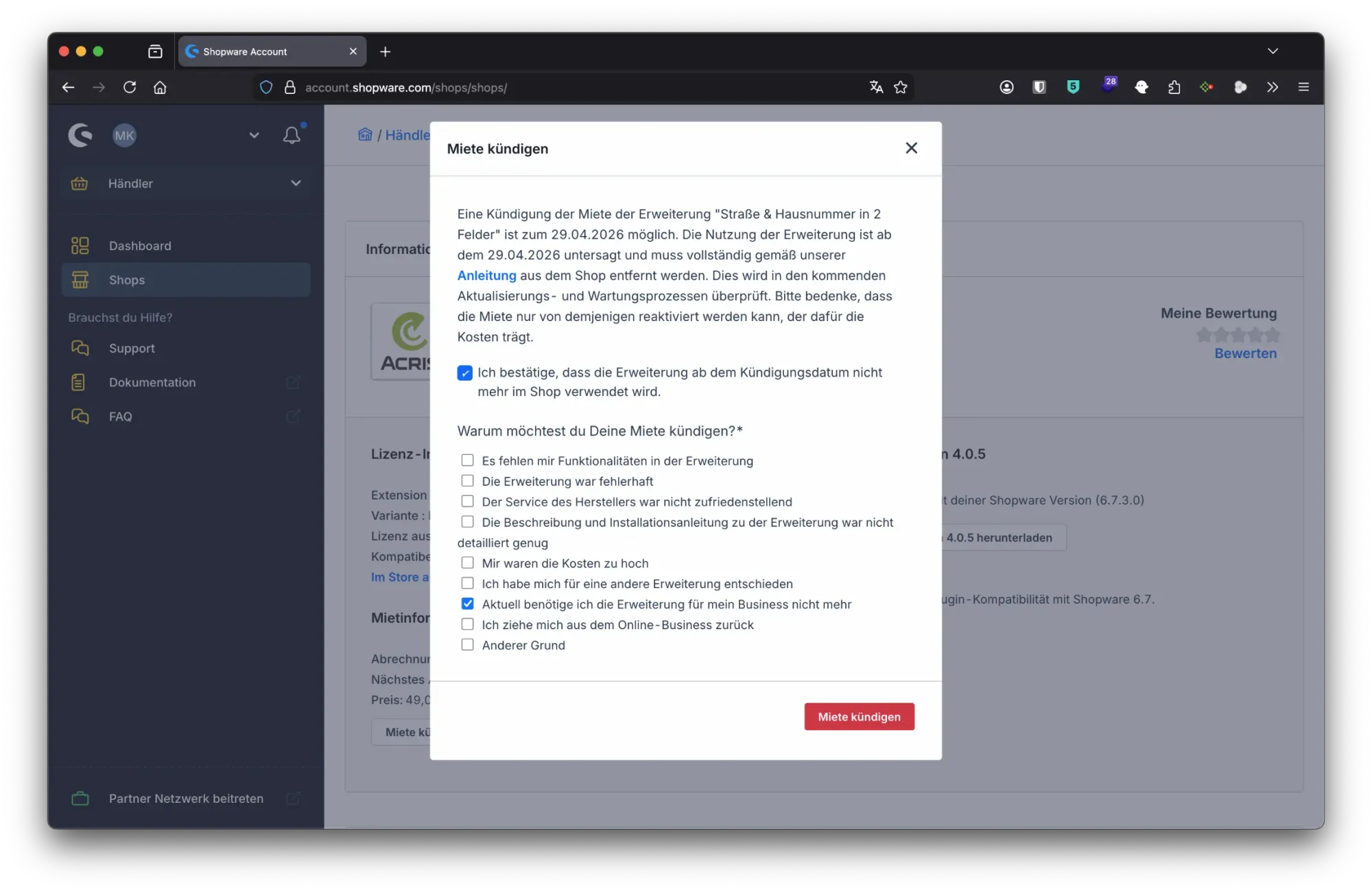Click the red Miete kündigen button
This screenshot has width=1372, height=892.
859,716
